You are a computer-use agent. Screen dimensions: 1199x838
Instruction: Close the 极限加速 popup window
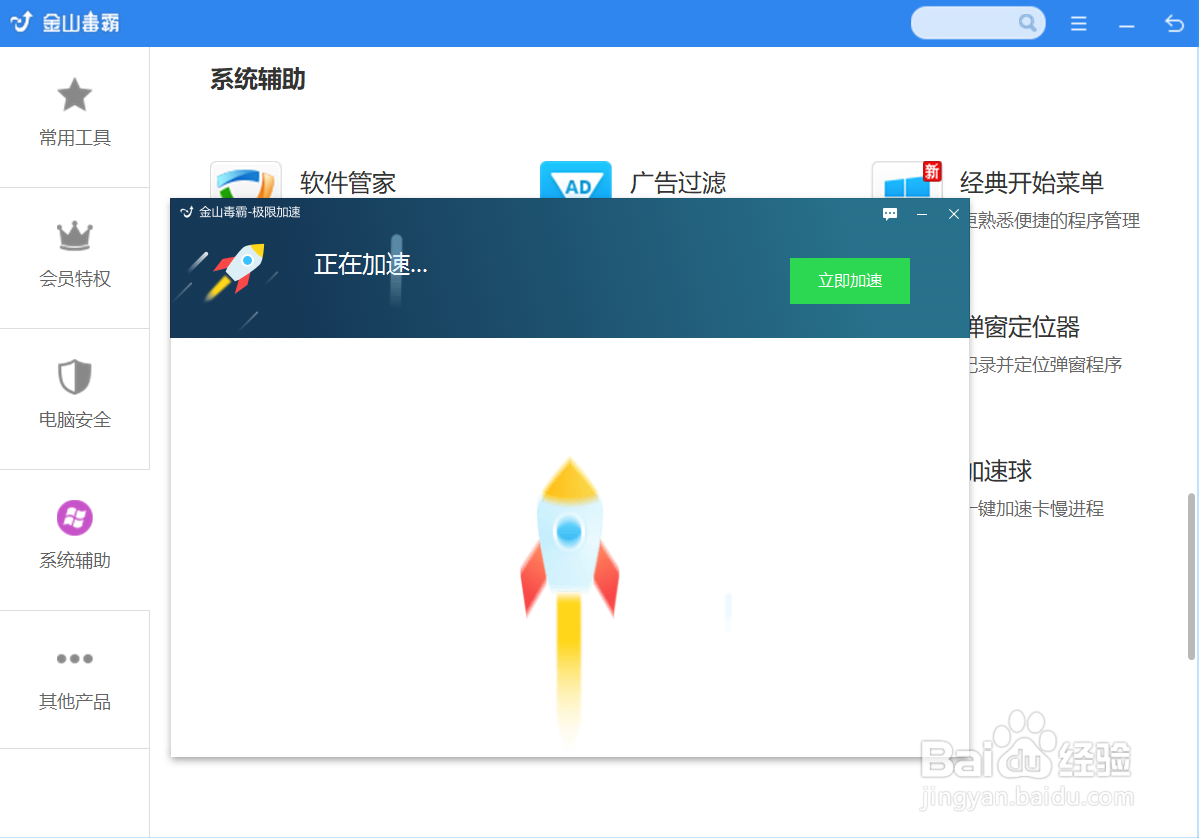[x=954, y=214]
